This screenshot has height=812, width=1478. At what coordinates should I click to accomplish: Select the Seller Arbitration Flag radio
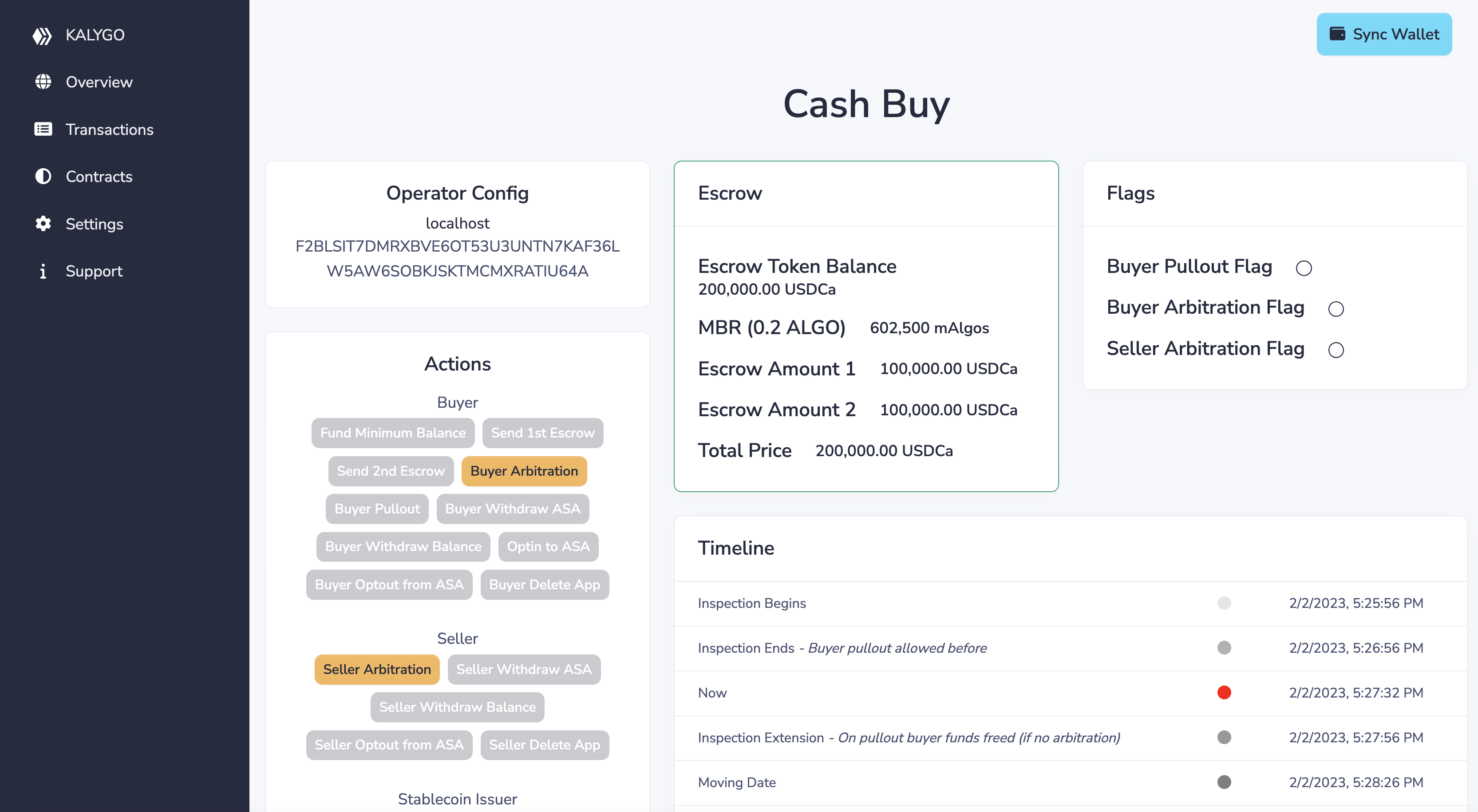[1336, 350]
